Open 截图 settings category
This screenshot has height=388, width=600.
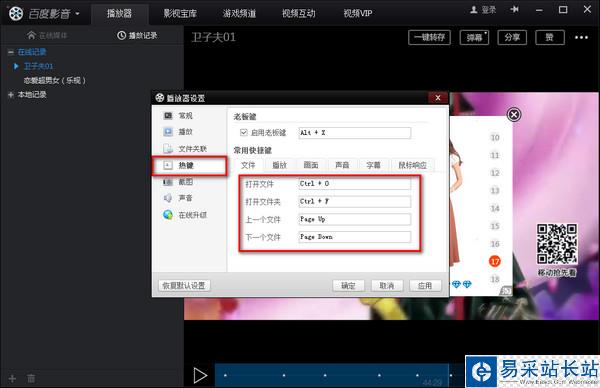point(186,182)
